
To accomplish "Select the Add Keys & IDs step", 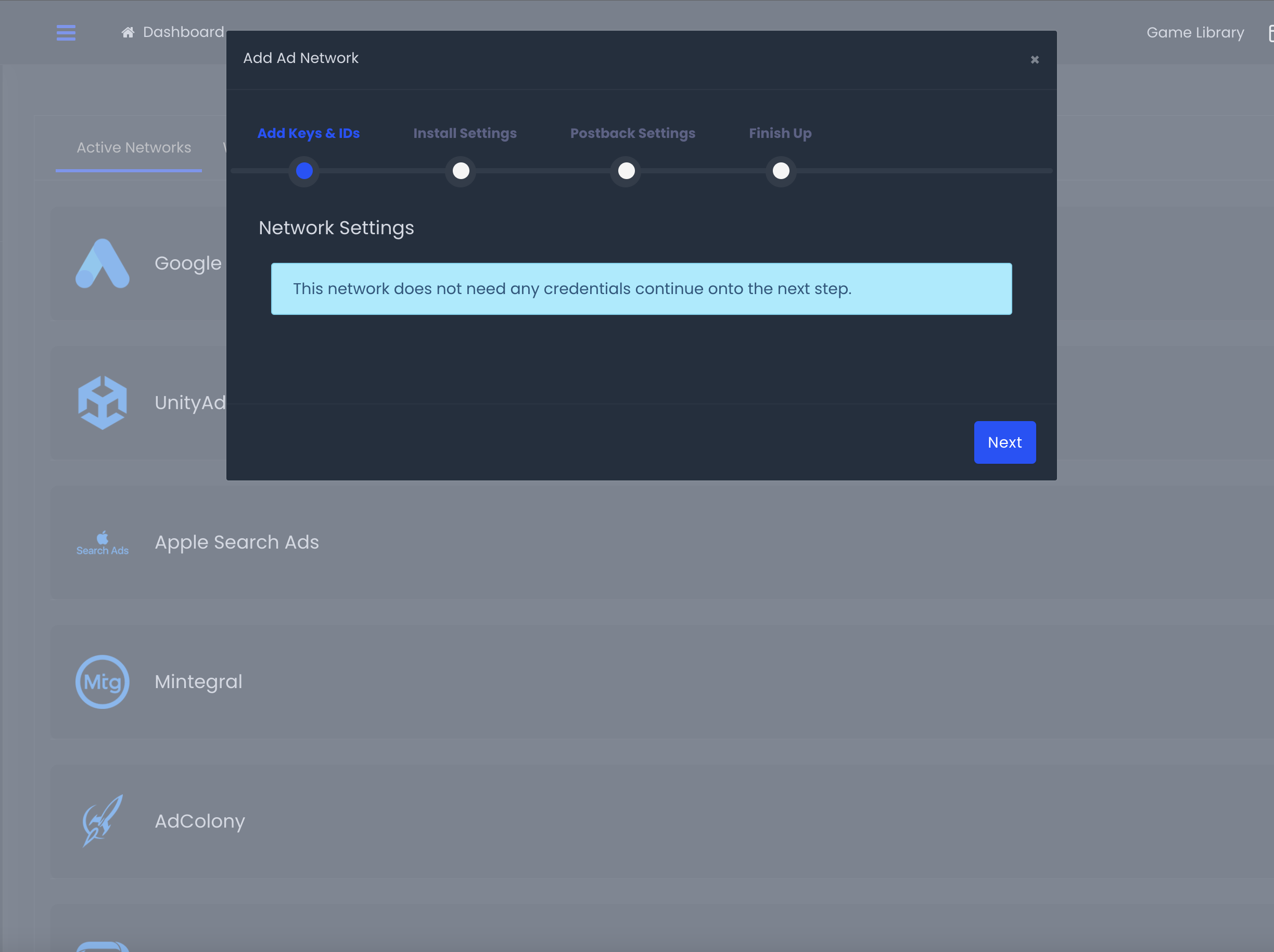I will (308, 133).
